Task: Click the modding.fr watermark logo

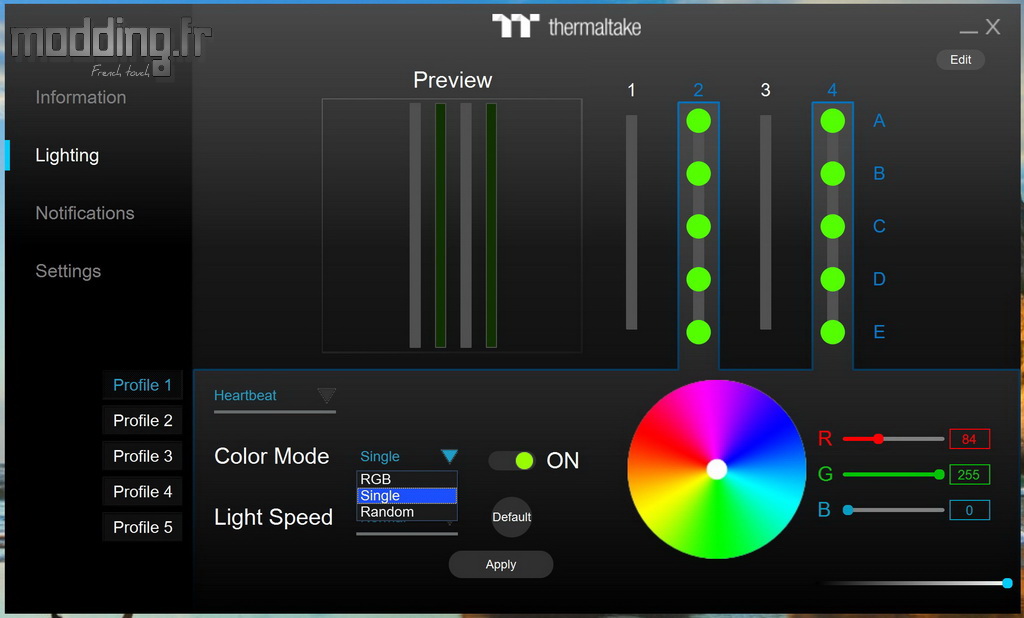Action: pos(110,48)
